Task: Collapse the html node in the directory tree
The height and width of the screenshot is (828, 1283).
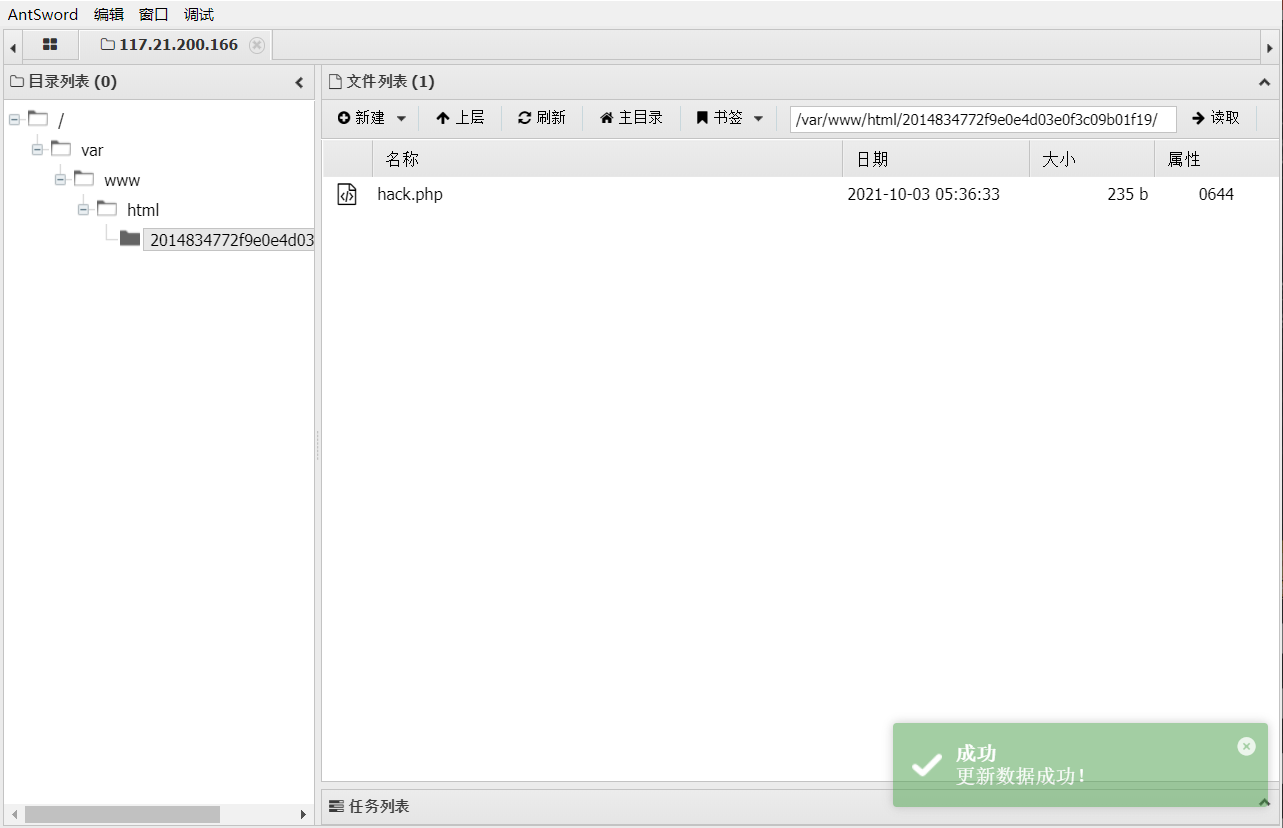Action: pyautogui.click(x=83, y=209)
